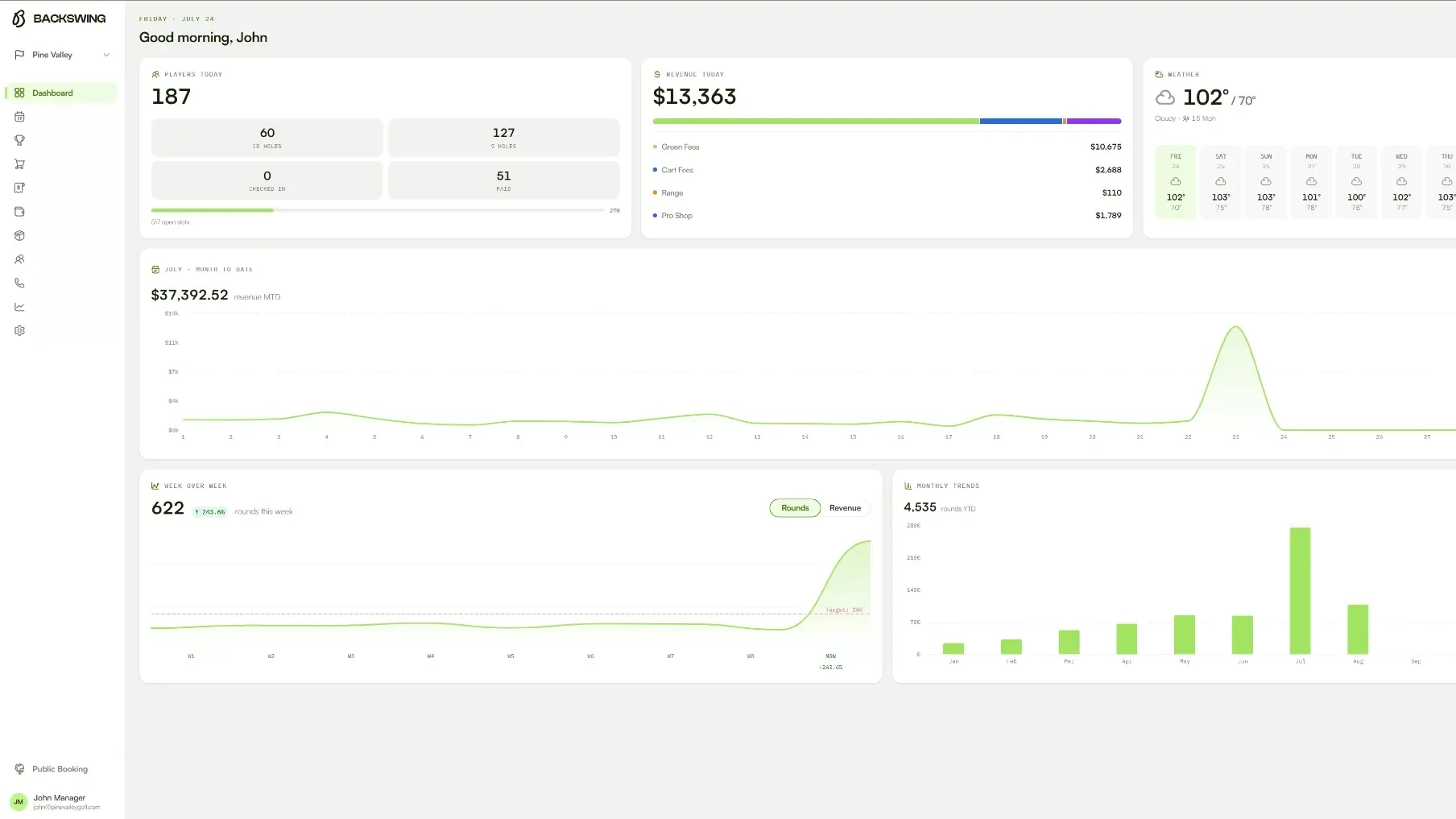1456x819 pixels.
Task: Click the Green Fees revenue row
Action: tap(887, 147)
